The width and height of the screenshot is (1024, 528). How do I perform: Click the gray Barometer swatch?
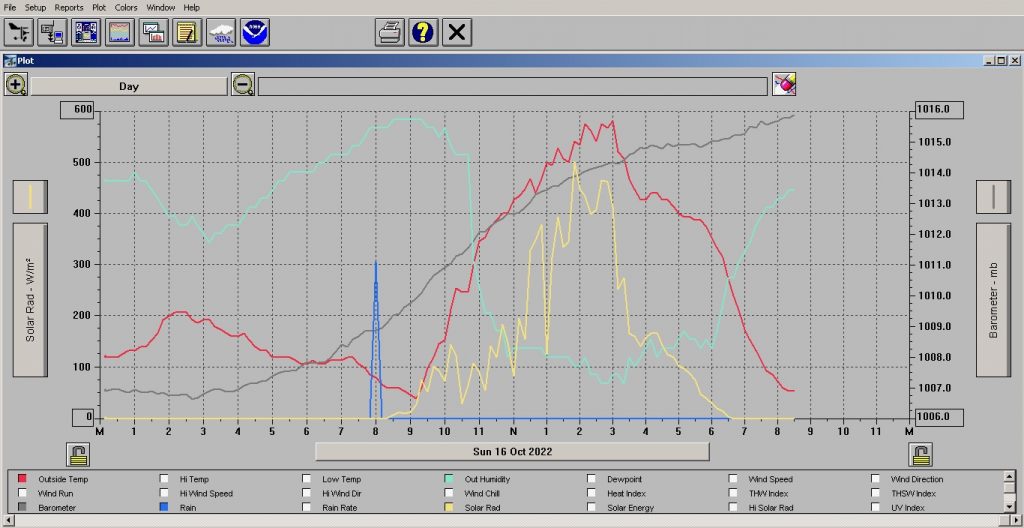pos(23,508)
